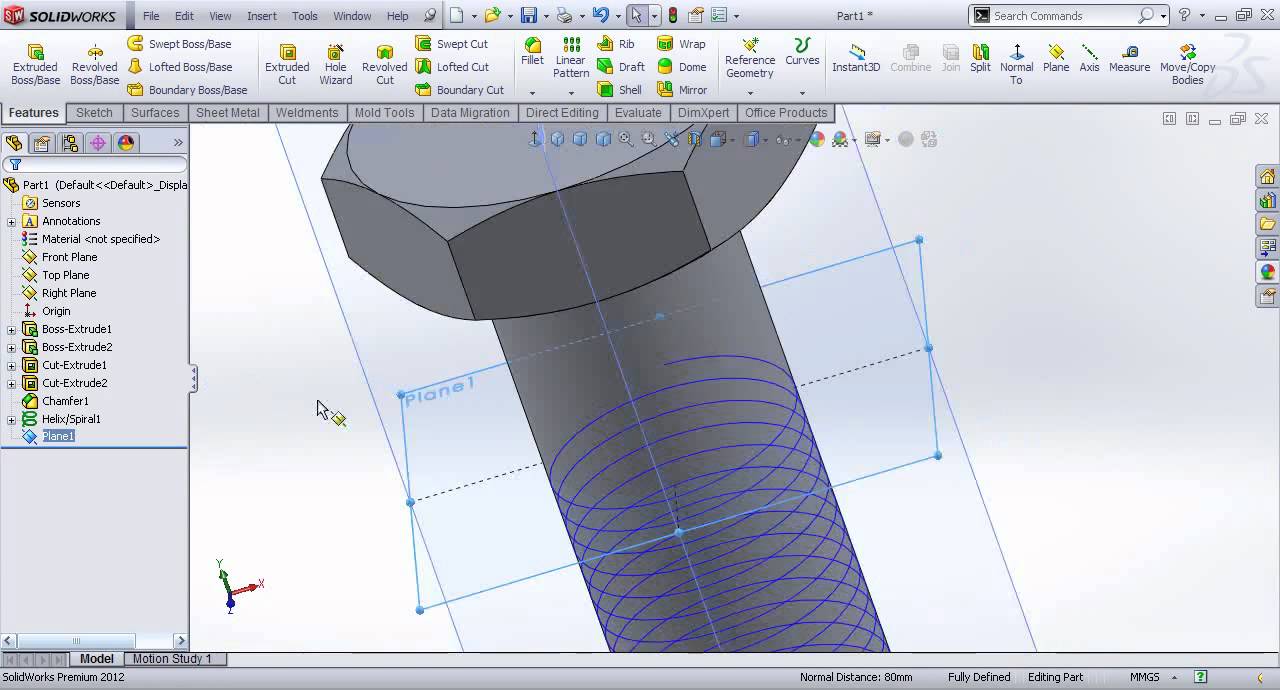
Task: Select the Shell tool
Action: tap(620, 90)
